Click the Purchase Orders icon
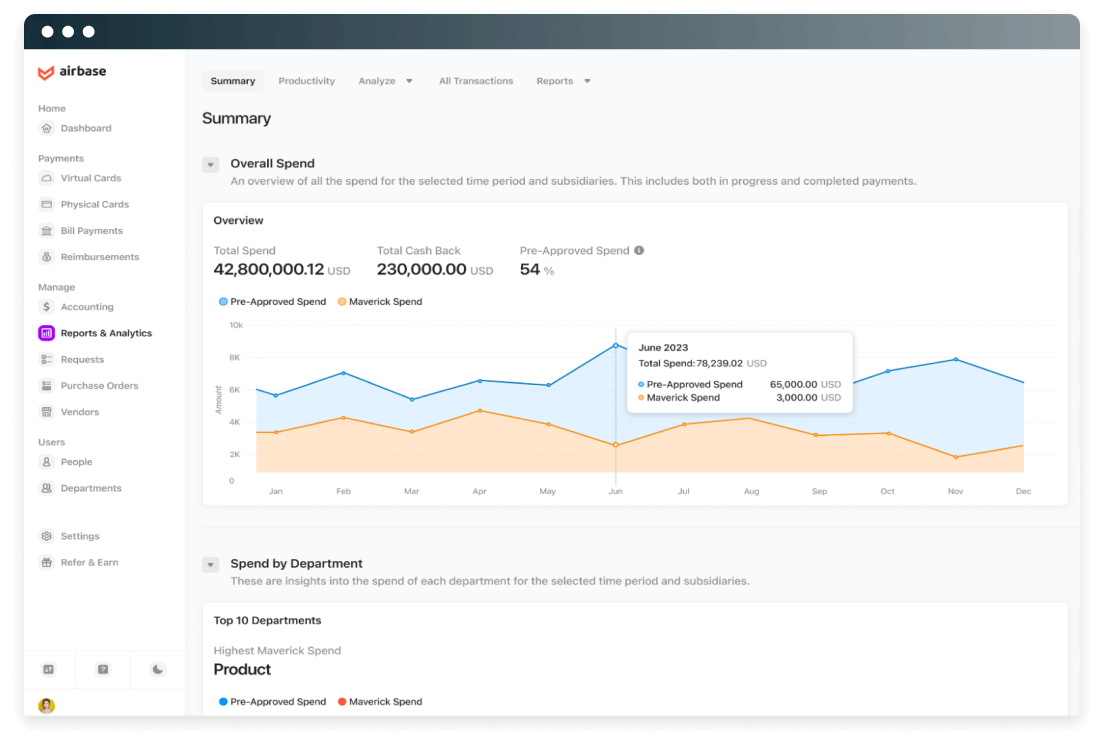Image resolution: width=1104 pixels, height=751 pixels. tap(46, 386)
